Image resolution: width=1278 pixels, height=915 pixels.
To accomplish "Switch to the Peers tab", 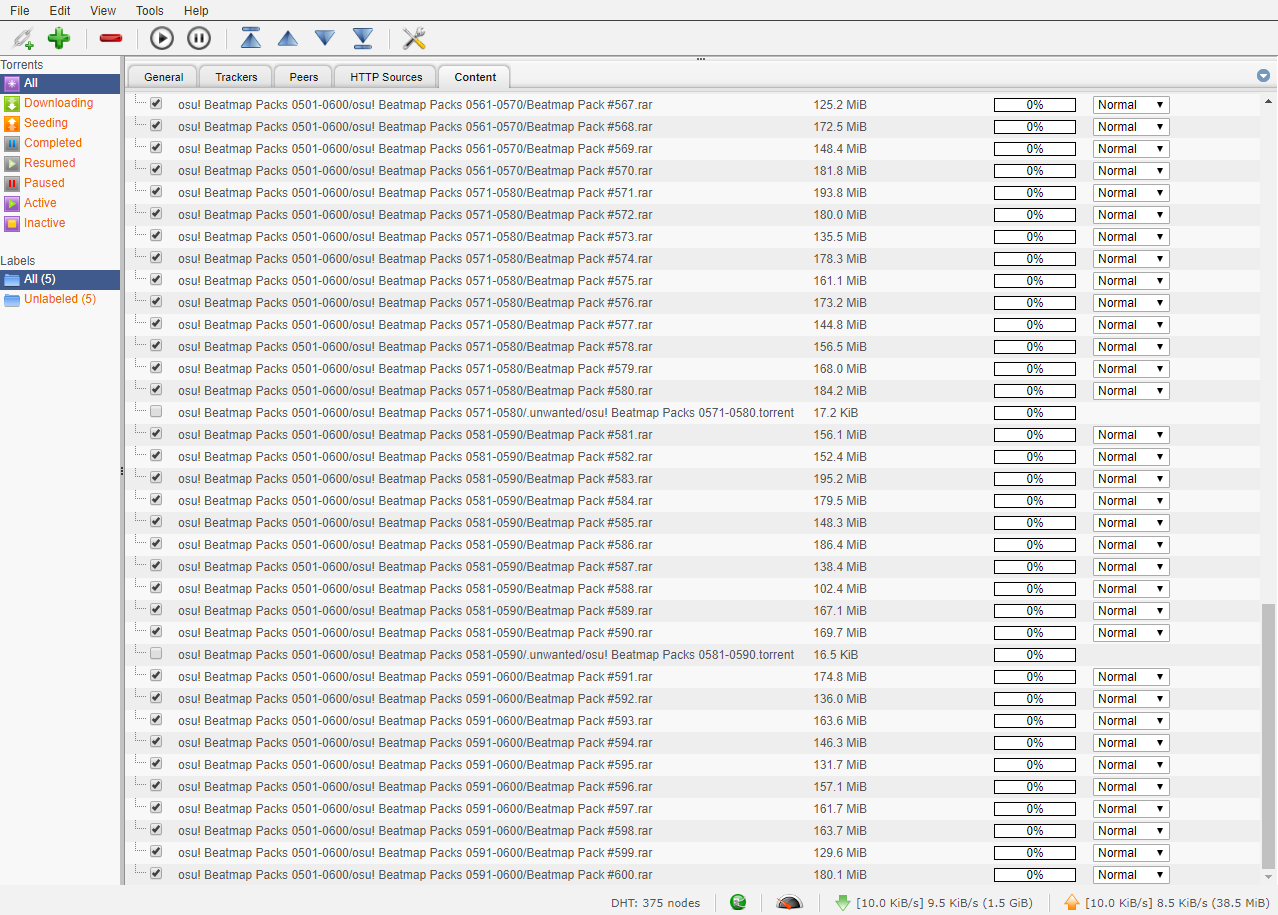I will pos(304,77).
